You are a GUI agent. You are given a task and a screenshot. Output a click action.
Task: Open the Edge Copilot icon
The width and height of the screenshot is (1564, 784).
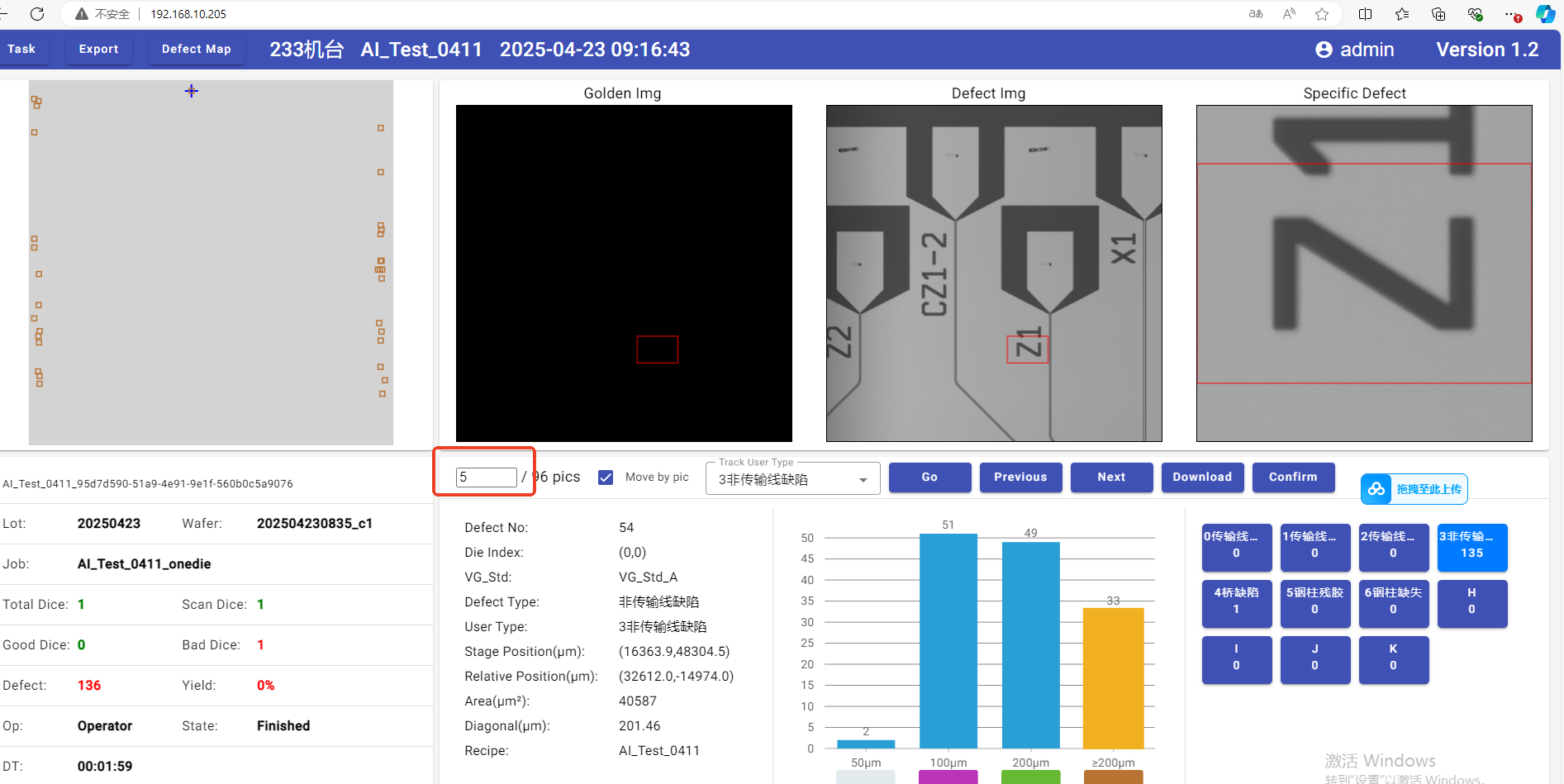point(1545,14)
